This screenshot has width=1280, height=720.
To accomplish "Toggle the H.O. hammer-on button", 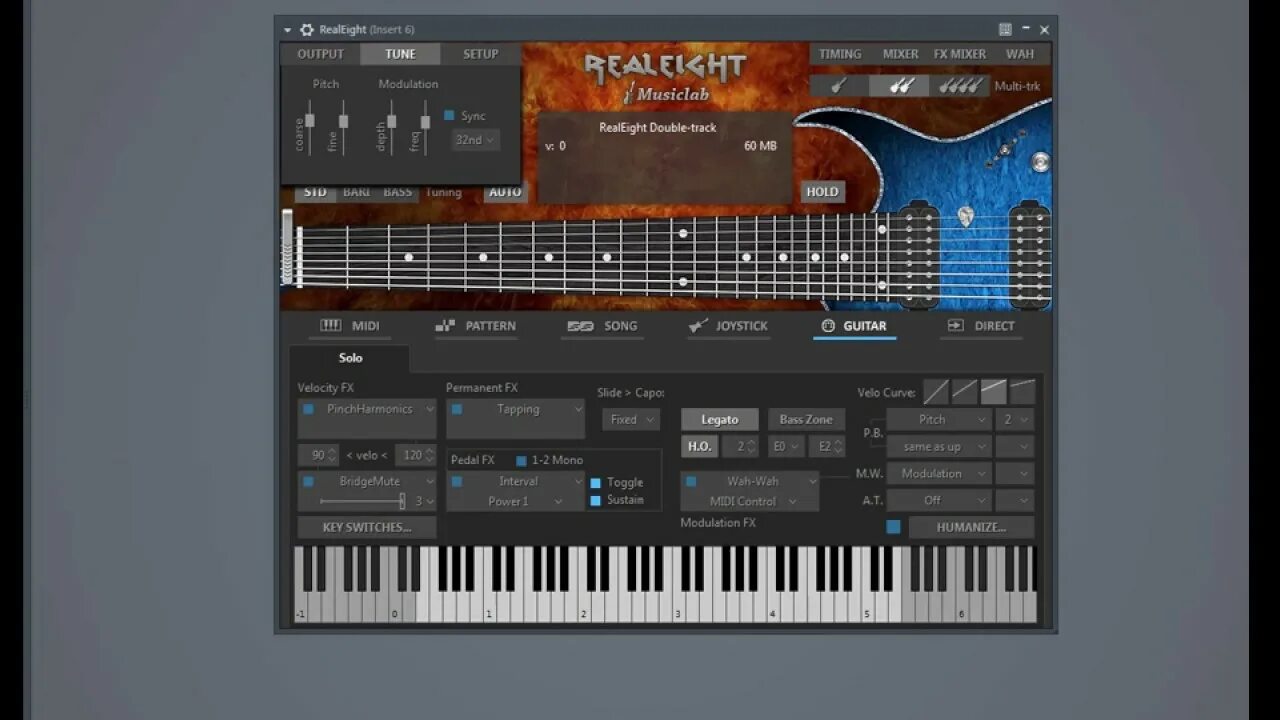I will [699, 447].
